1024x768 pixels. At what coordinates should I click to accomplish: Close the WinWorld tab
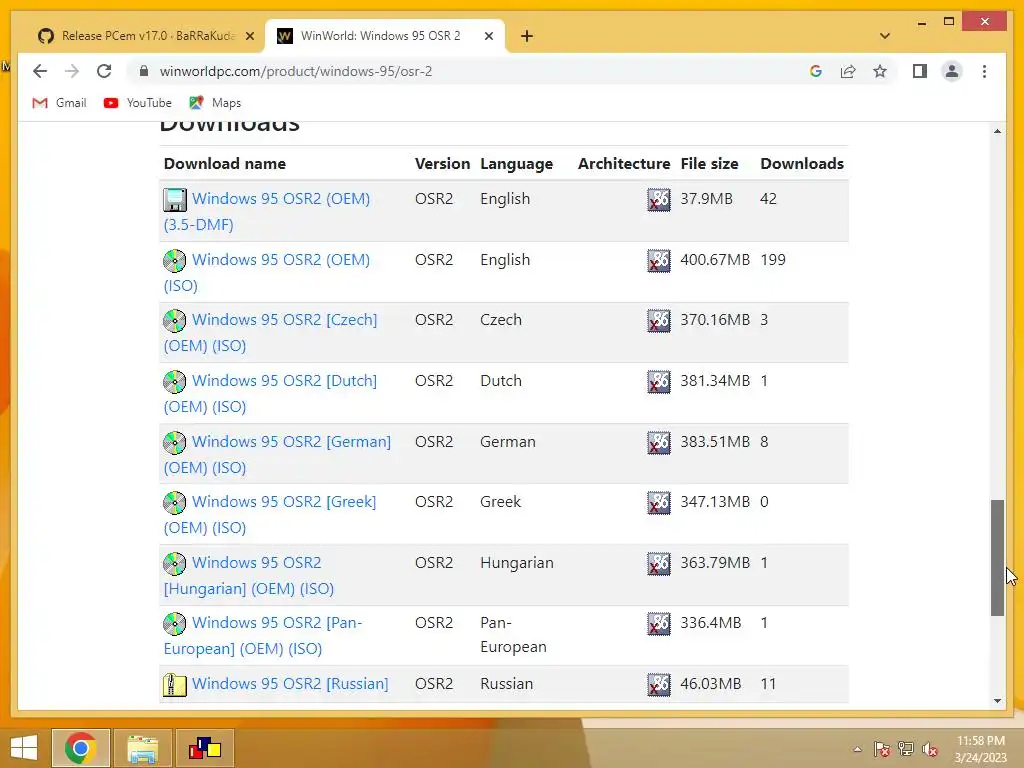(x=488, y=36)
